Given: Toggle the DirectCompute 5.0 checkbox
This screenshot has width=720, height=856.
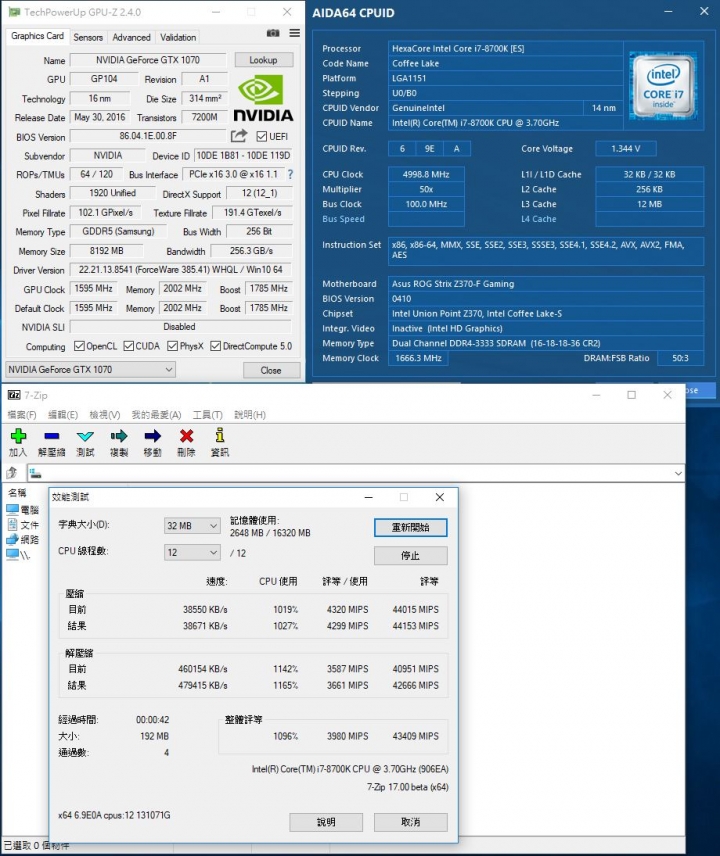Looking at the screenshot, I should click(216, 346).
